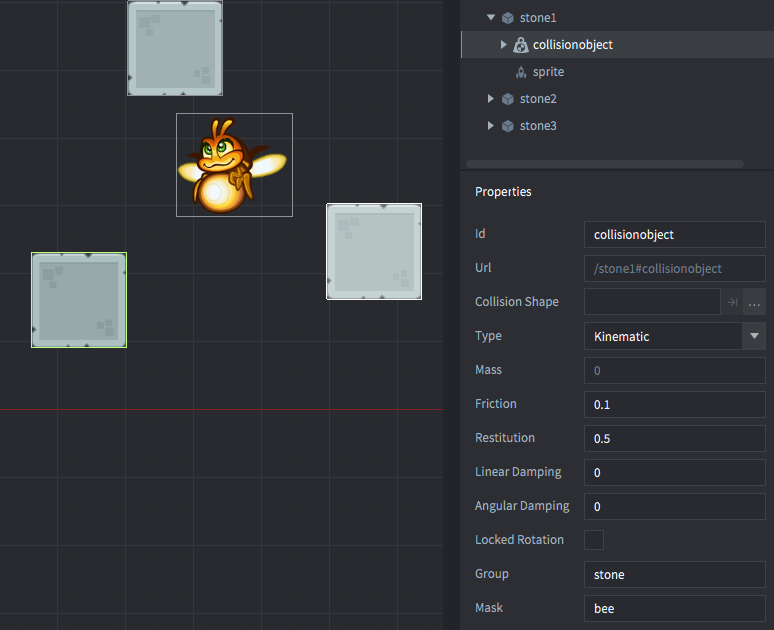This screenshot has height=630, width=774.
Task: Select the sprite item in outline
Action: (x=548, y=72)
